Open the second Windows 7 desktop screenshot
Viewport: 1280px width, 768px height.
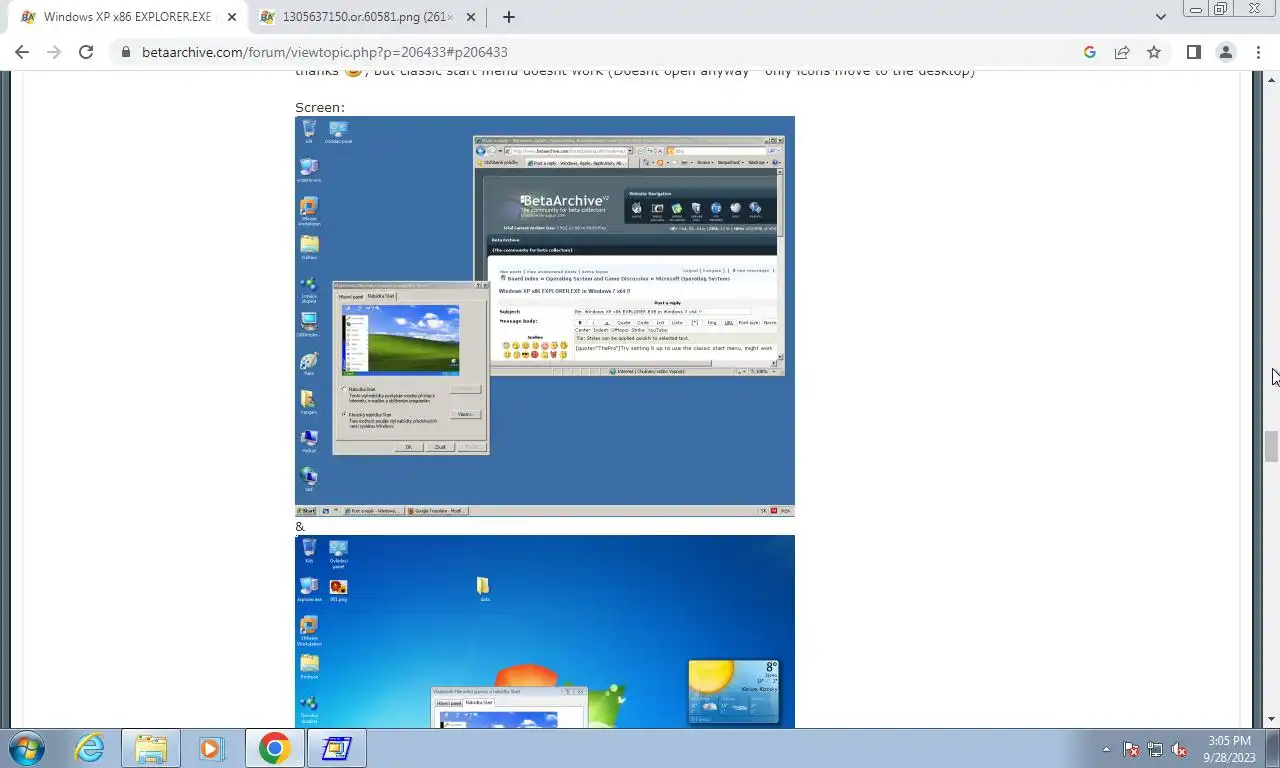pyautogui.click(x=545, y=631)
